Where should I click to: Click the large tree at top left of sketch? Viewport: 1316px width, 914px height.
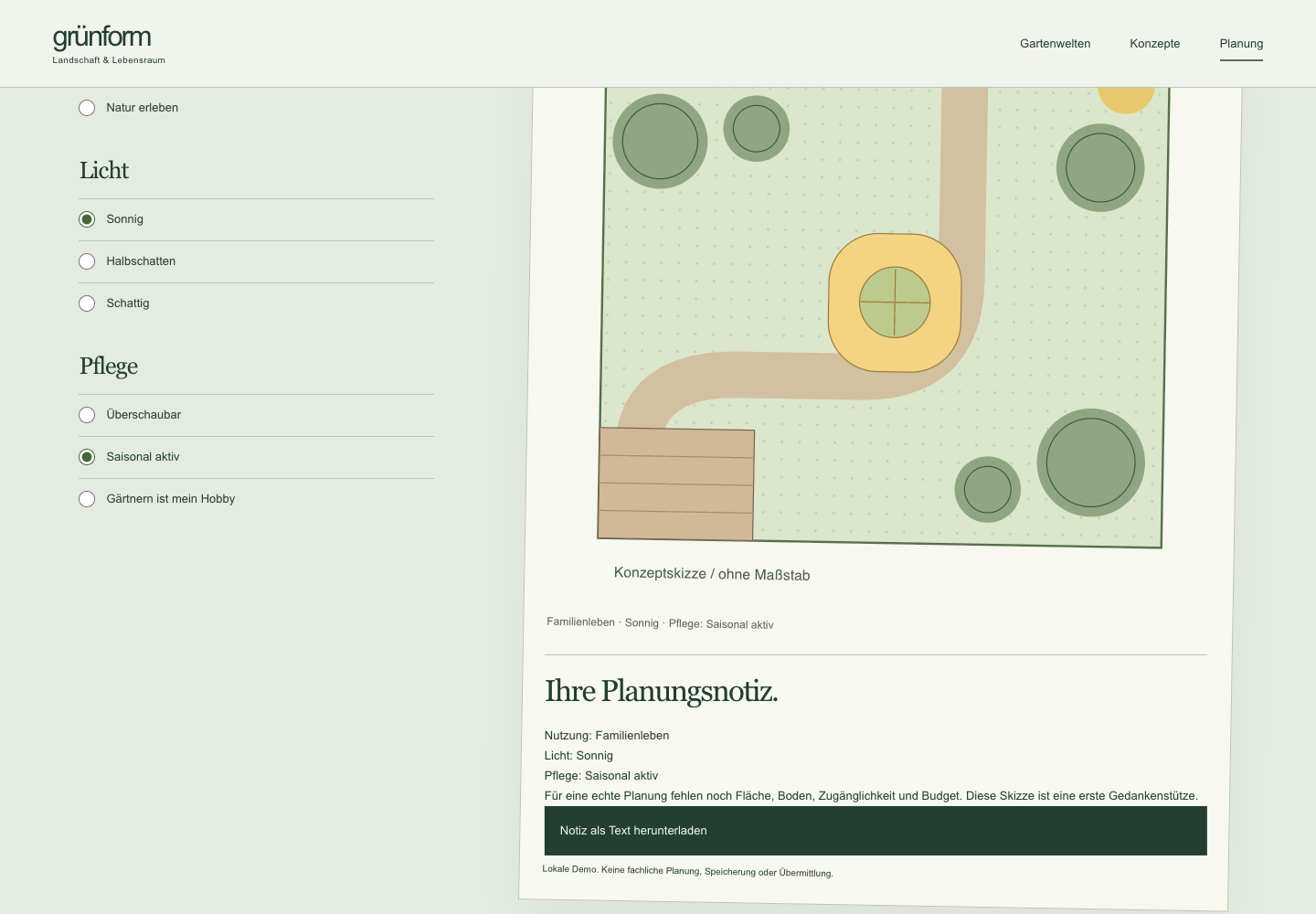(660, 142)
